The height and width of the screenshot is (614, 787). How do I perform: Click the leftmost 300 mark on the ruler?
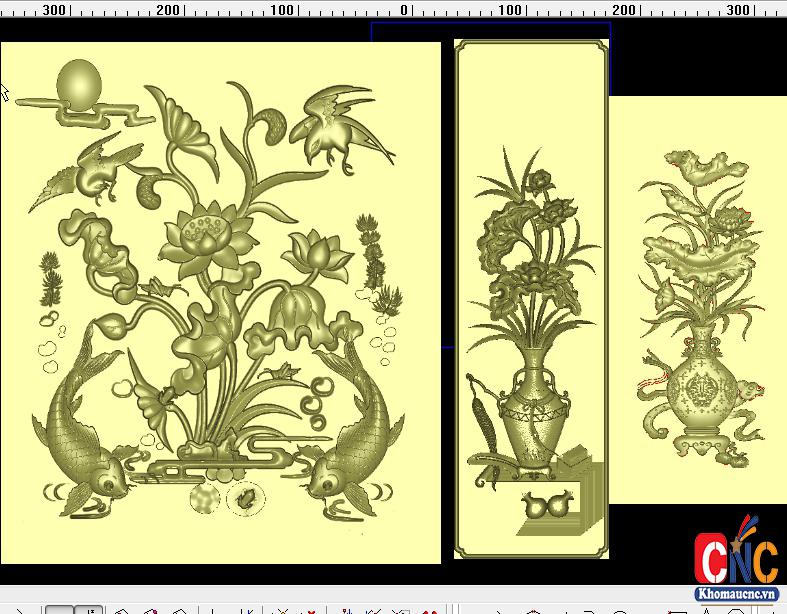[x=53, y=10]
